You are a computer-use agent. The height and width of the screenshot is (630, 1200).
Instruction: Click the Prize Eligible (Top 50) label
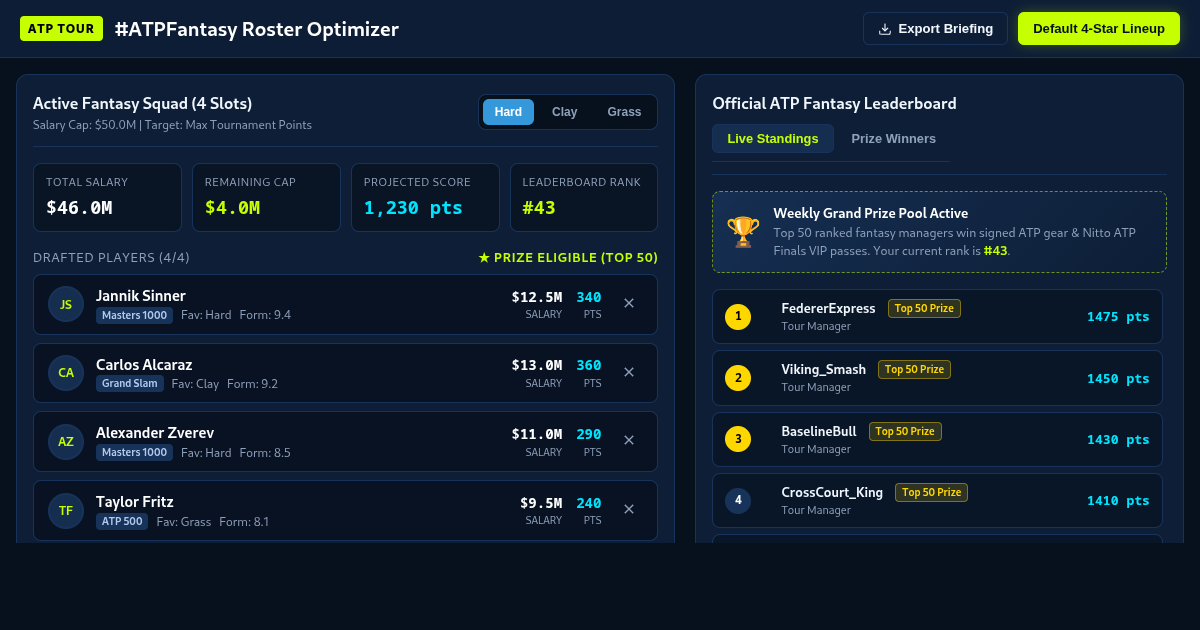coord(568,258)
